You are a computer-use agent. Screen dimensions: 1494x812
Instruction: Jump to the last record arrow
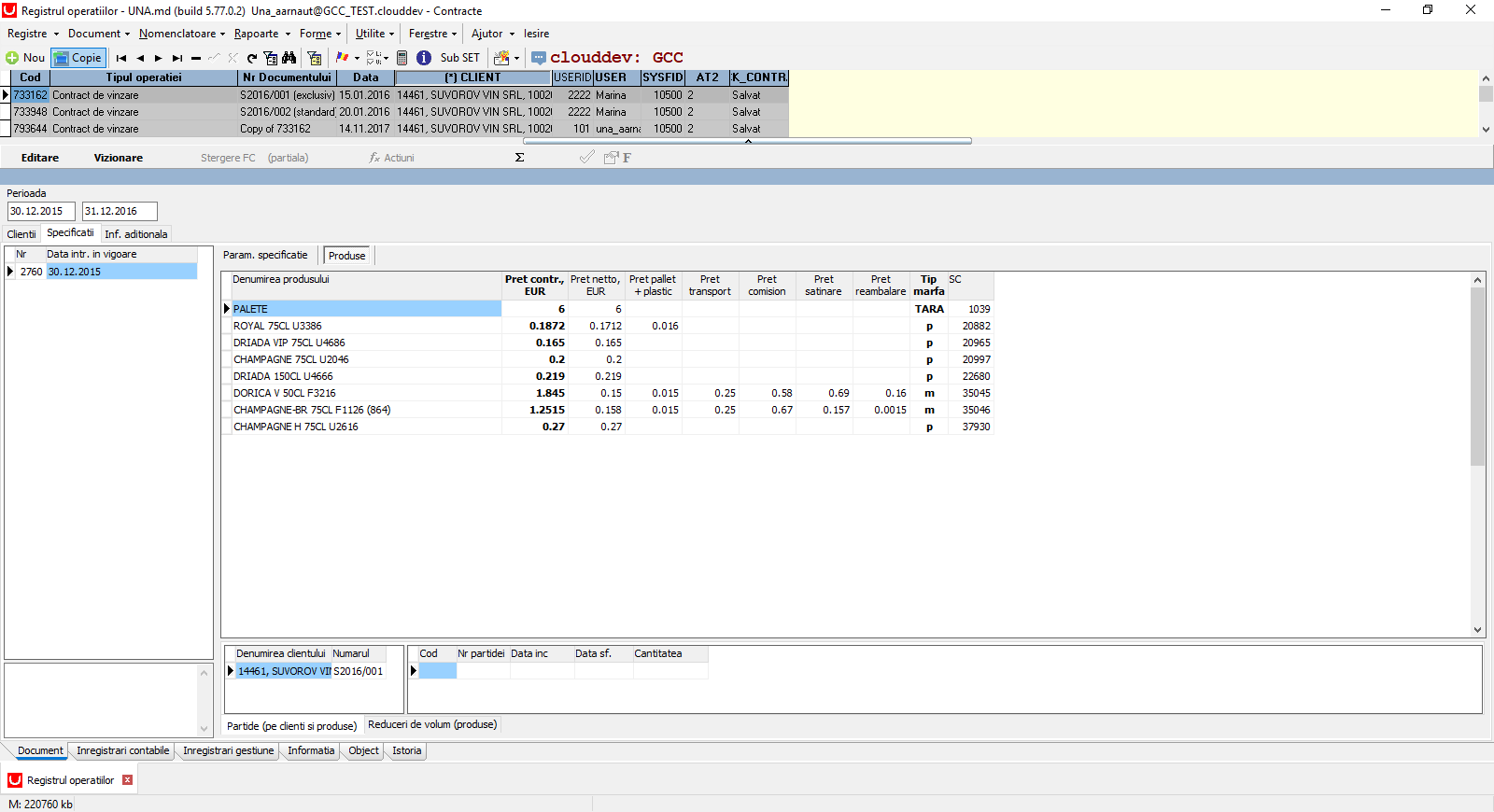point(177,58)
